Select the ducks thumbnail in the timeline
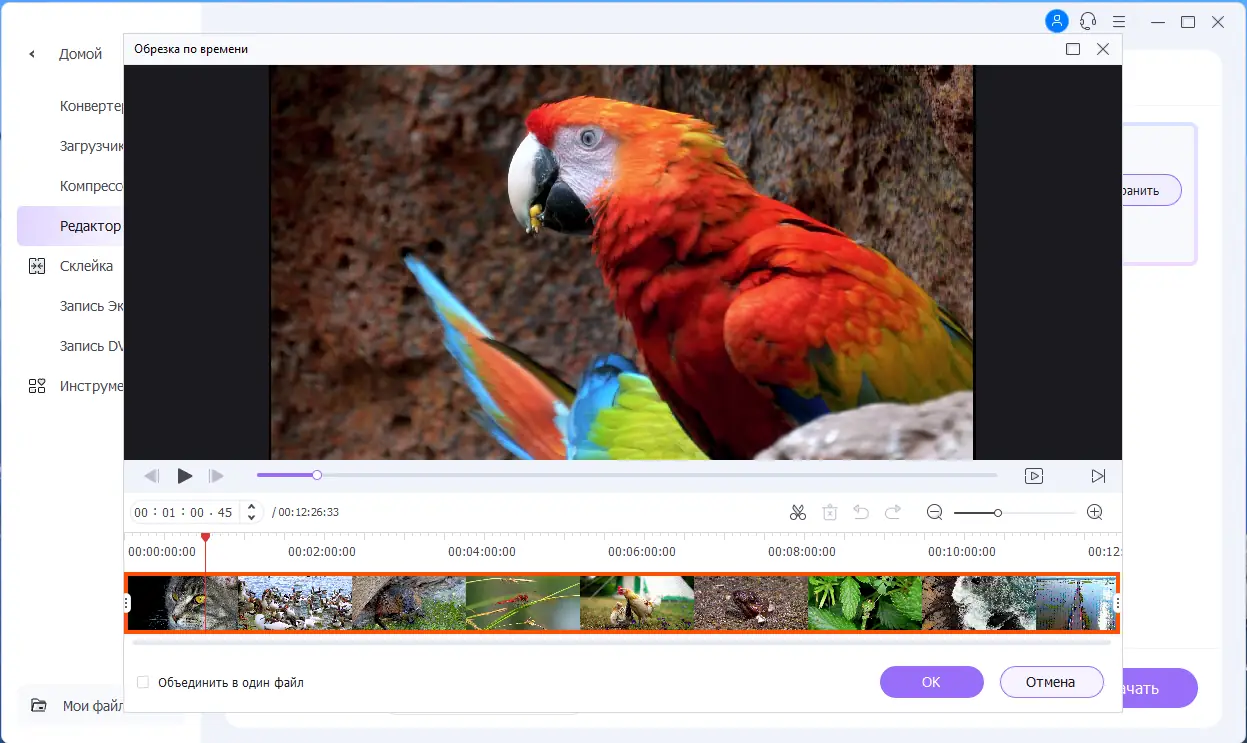1247x743 pixels. (295, 603)
